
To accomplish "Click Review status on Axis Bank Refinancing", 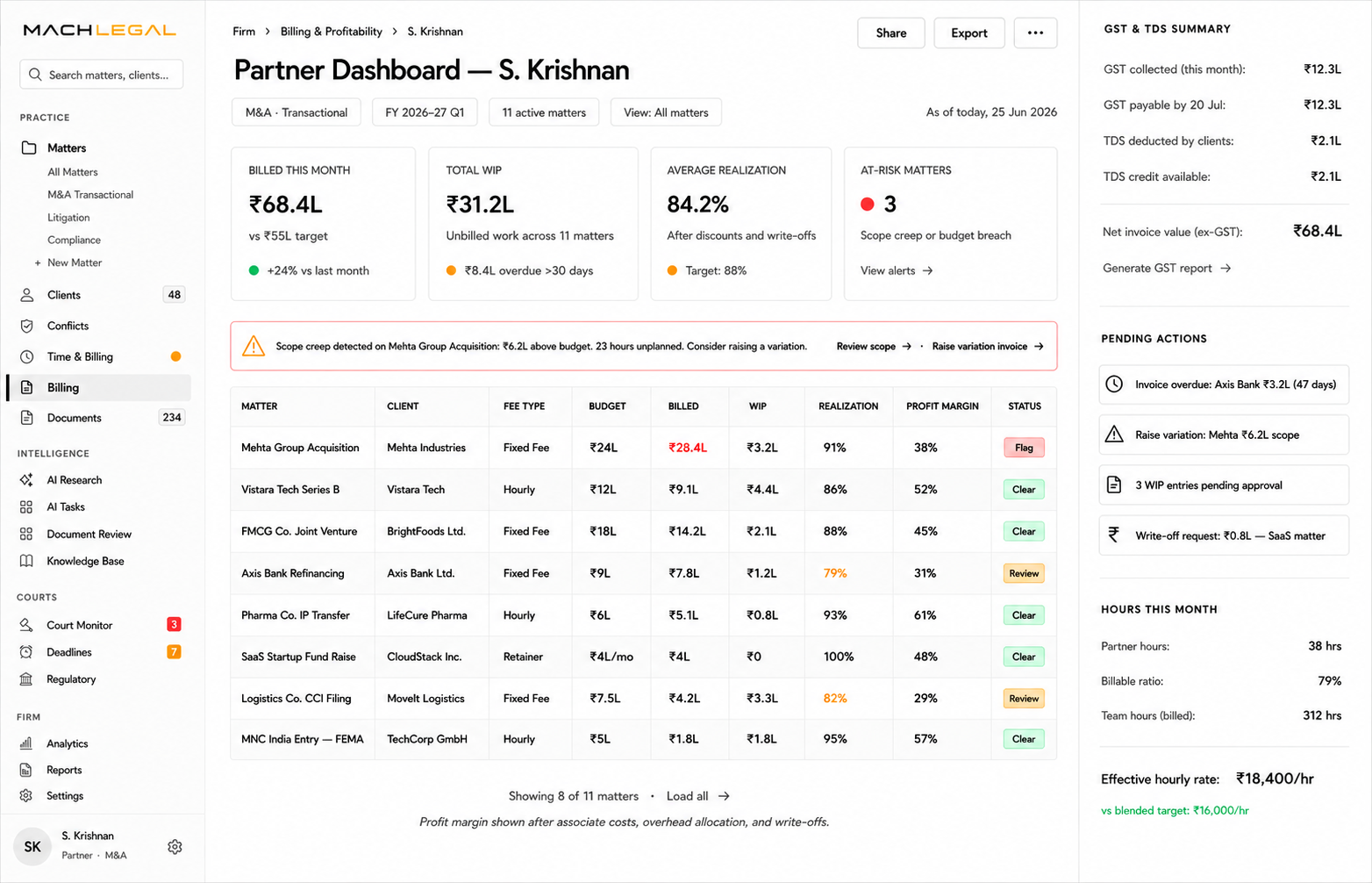I will pyautogui.click(x=1024, y=573).
